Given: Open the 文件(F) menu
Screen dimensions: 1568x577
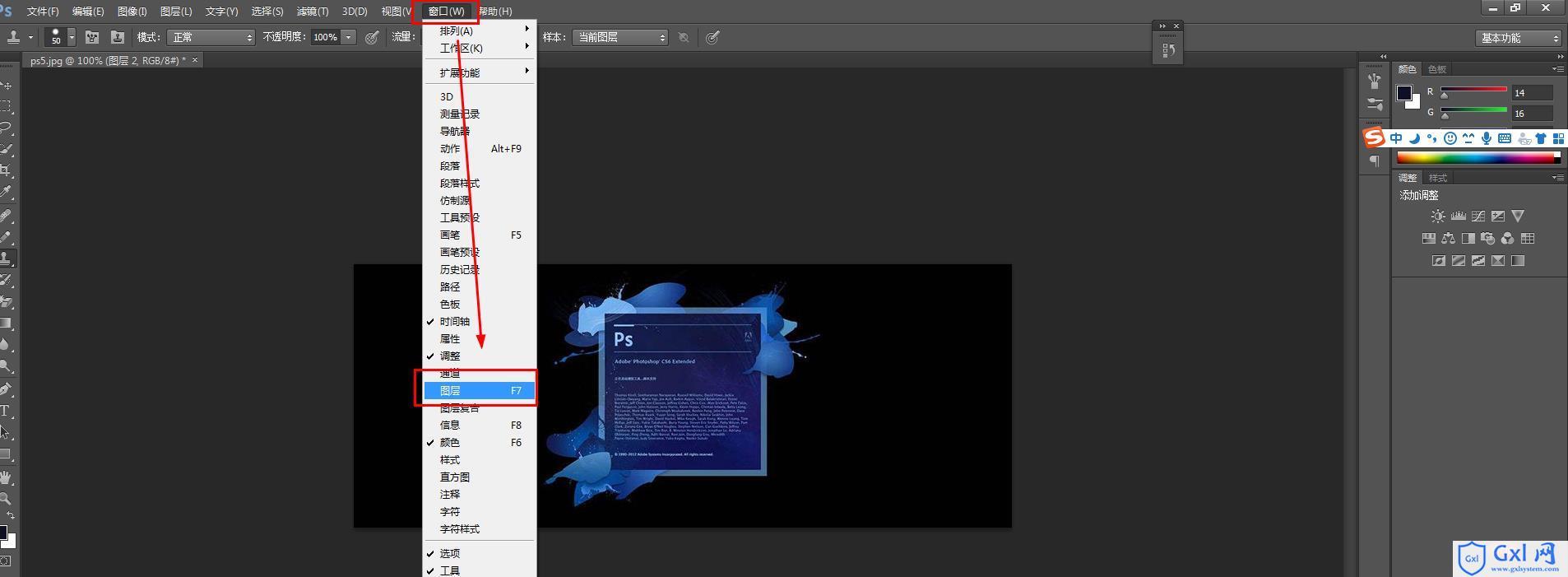Looking at the screenshot, I should point(43,12).
